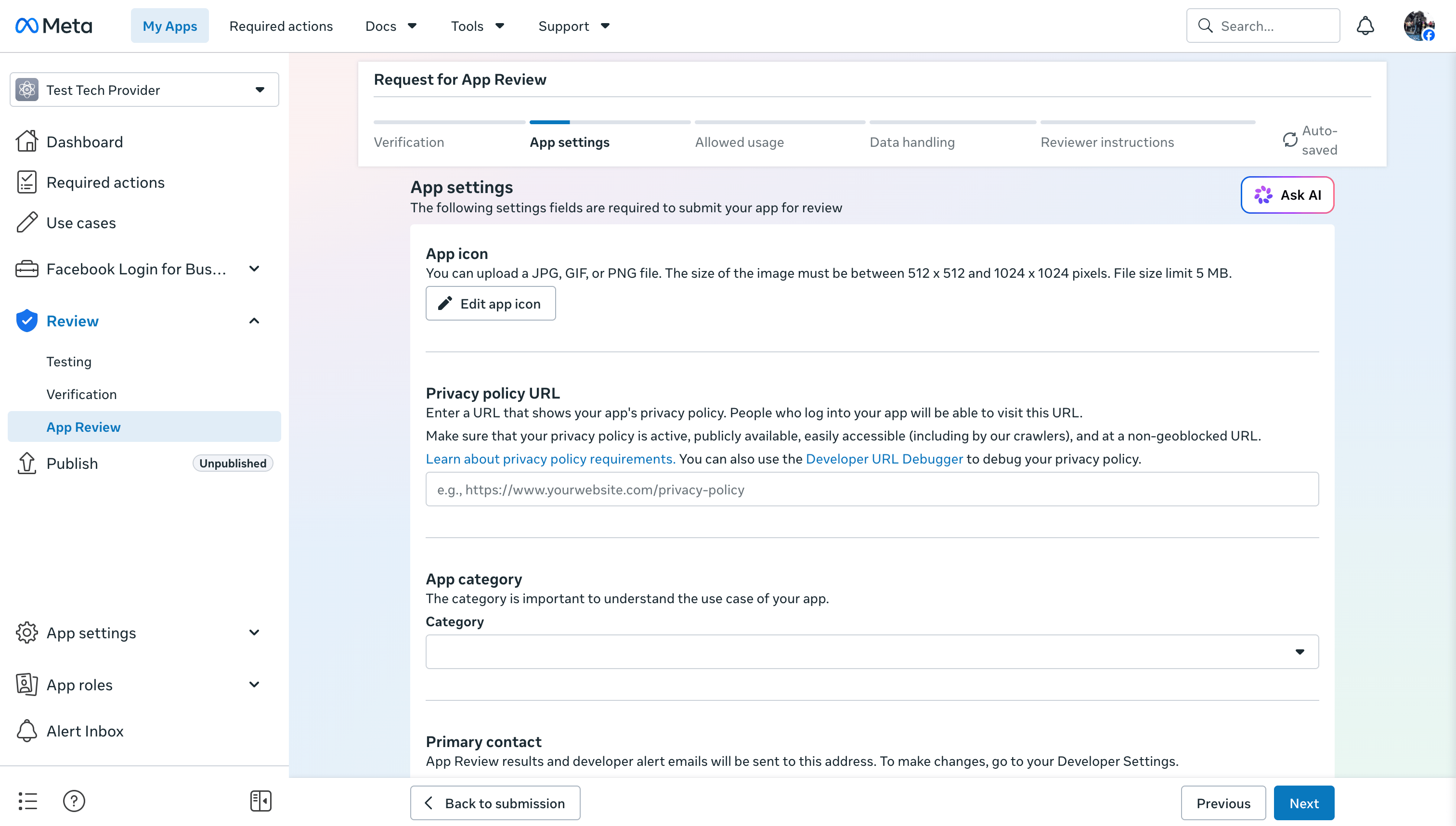The image size is (1456, 826).
Task: Click the Publish upload icon
Action: point(26,463)
